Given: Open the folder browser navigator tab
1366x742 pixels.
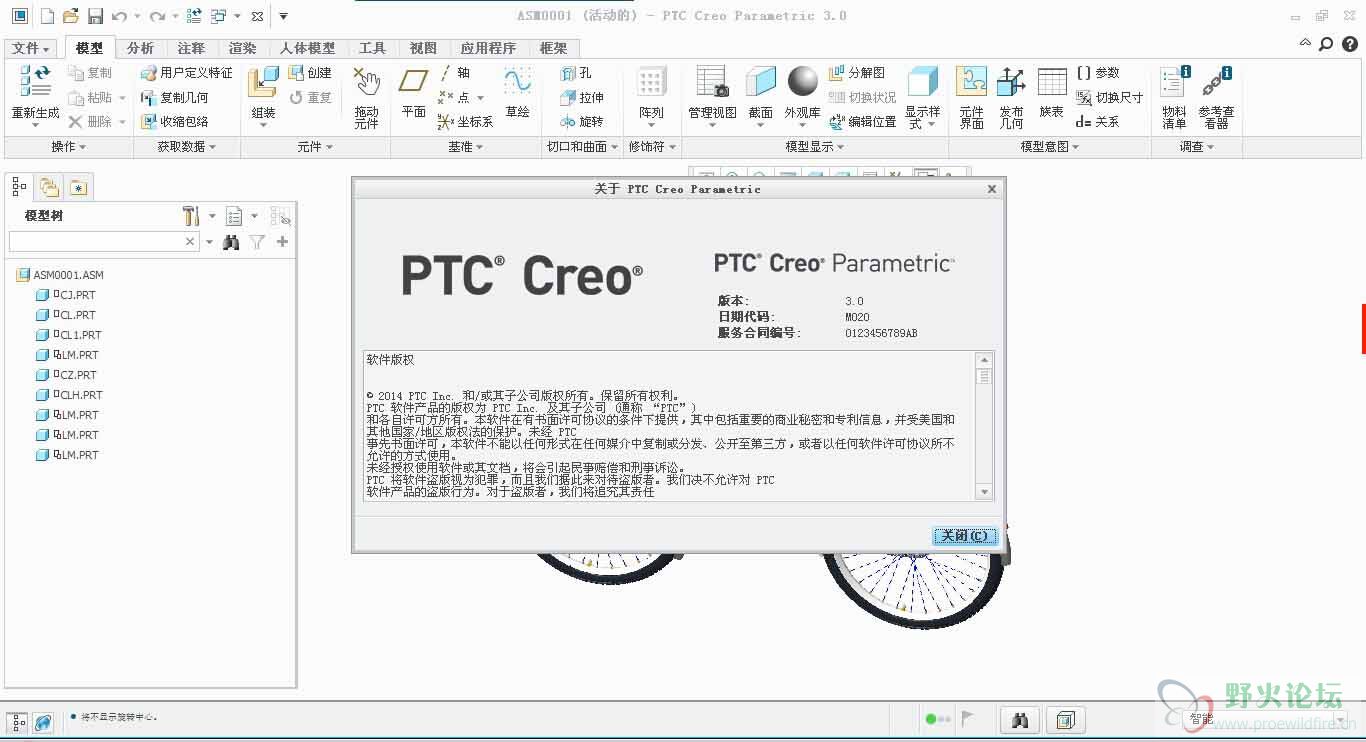Looking at the screenshot, I should click(49, 187).
